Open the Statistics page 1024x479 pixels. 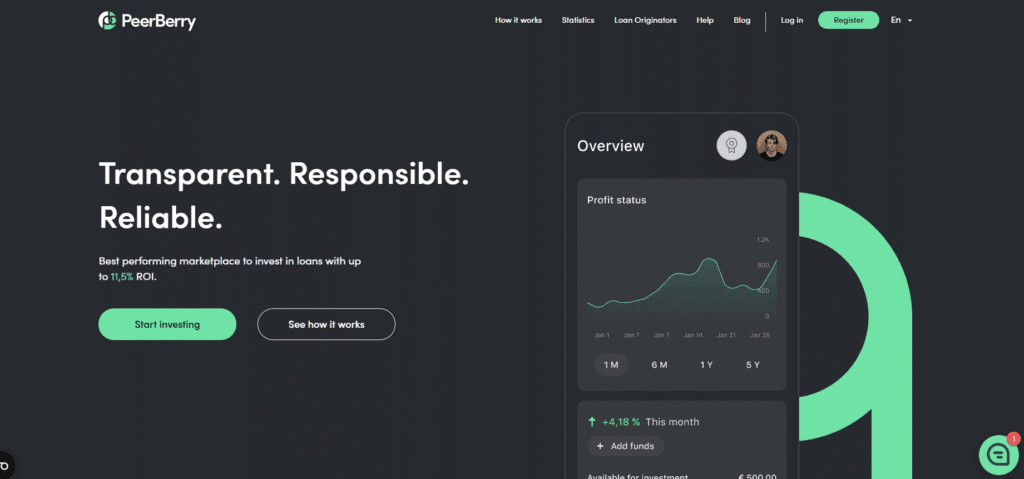(x=578, y=20)
